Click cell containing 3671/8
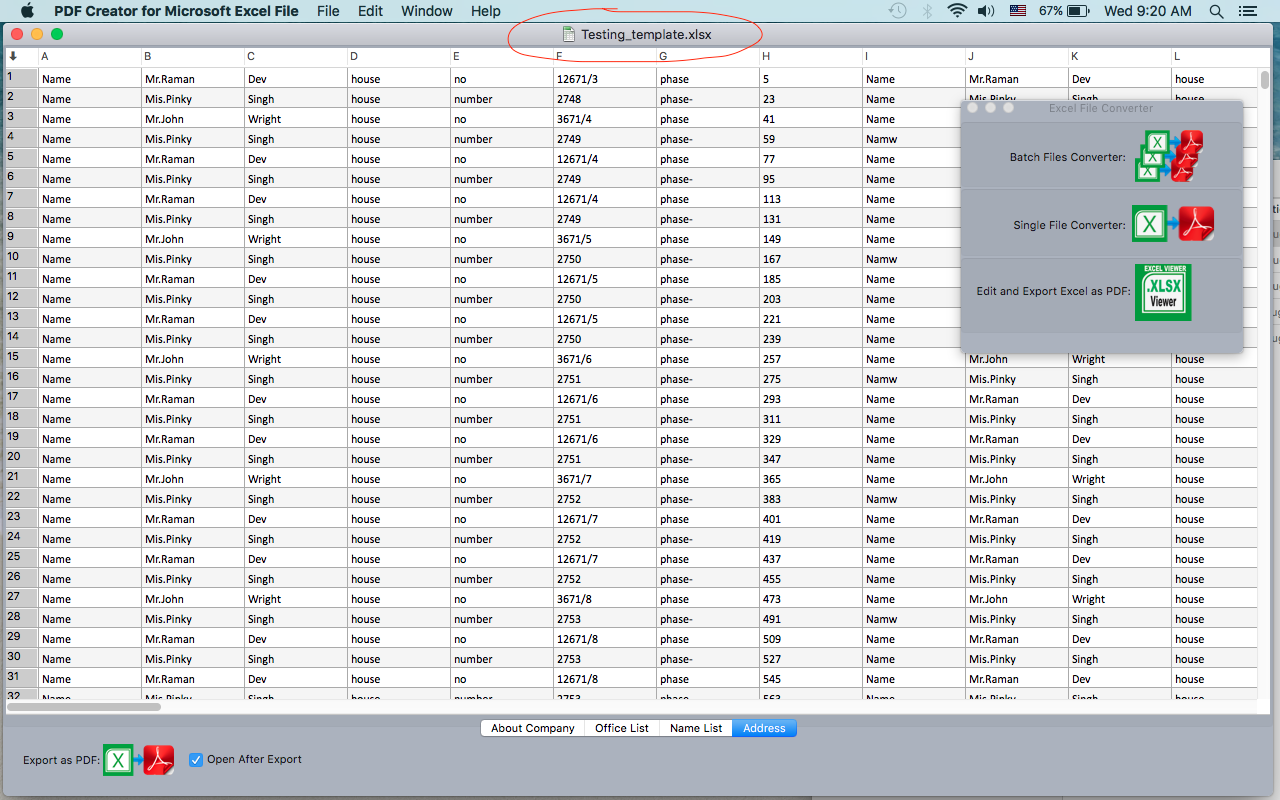 tap(605, 599)
